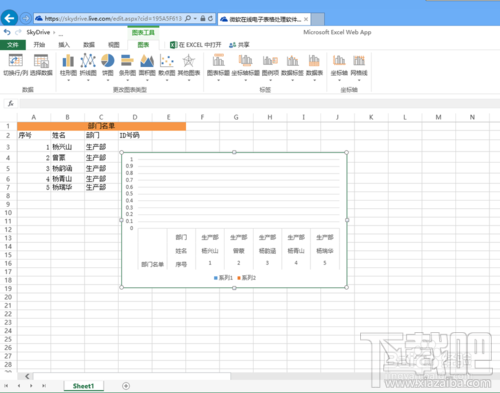Click the add new sheet plus button
The width and height of the screenshot is (500, 393).
tap(126, 386)
